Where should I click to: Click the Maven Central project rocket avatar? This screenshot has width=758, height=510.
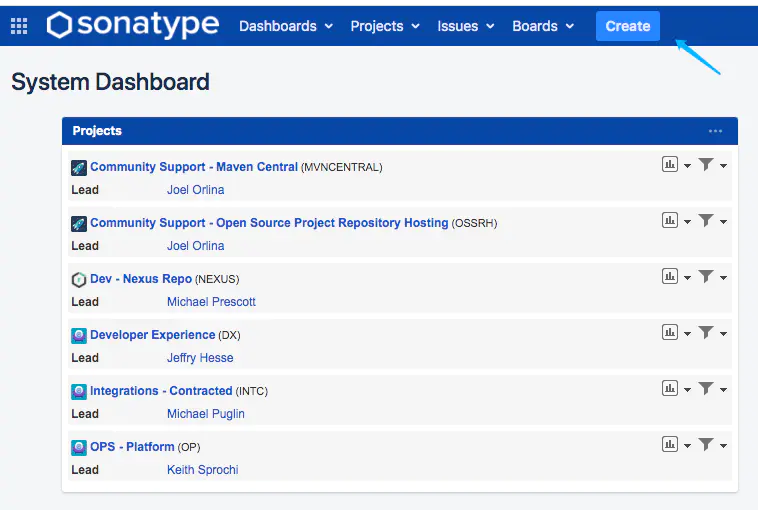pos(79,168)
